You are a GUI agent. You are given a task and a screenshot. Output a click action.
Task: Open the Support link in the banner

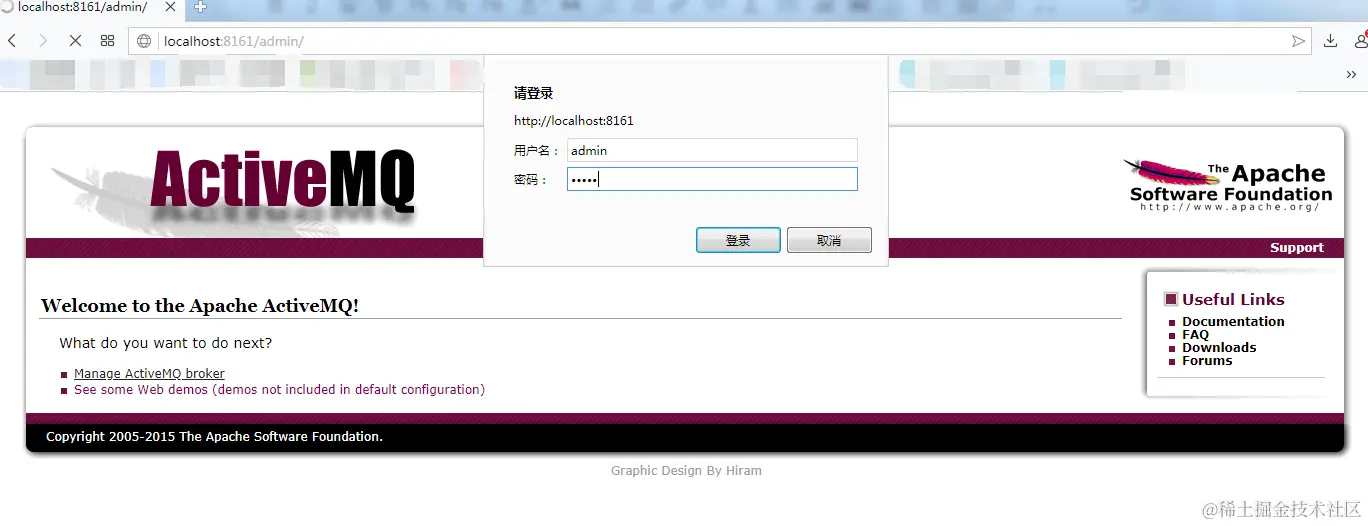1297,248
